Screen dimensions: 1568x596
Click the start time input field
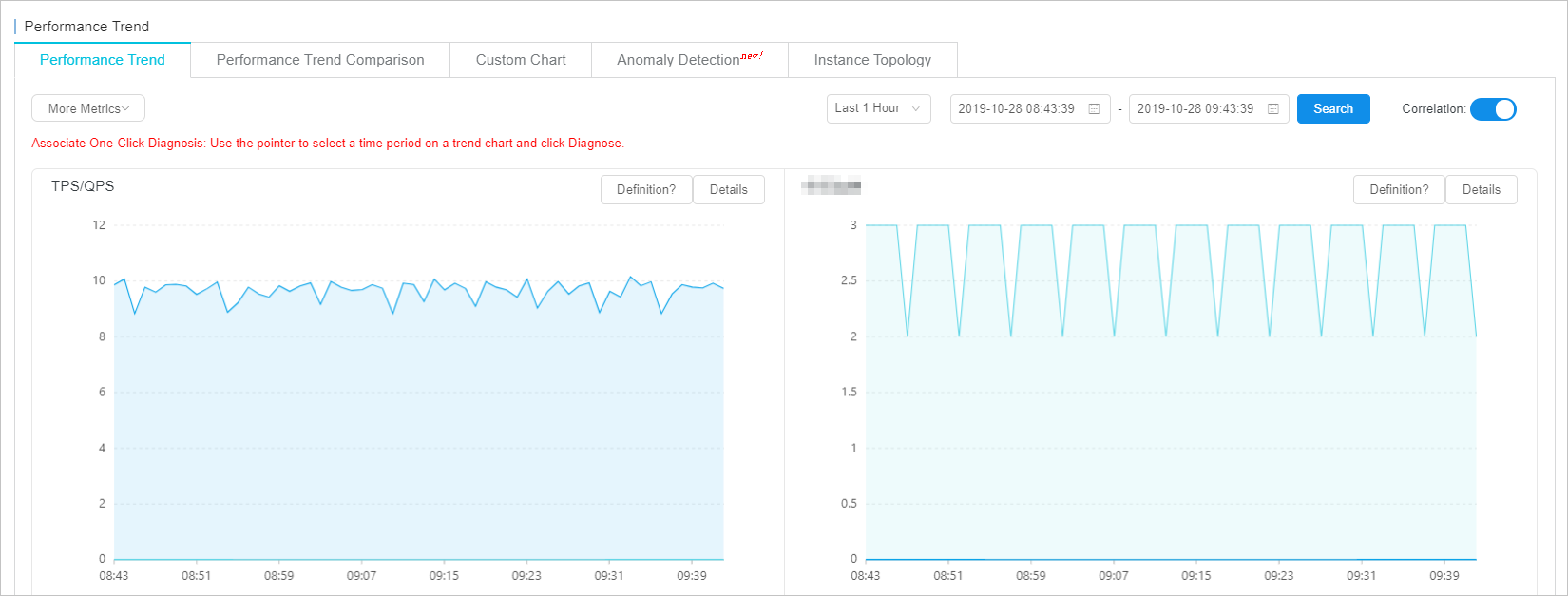[x=1017, y=109]
